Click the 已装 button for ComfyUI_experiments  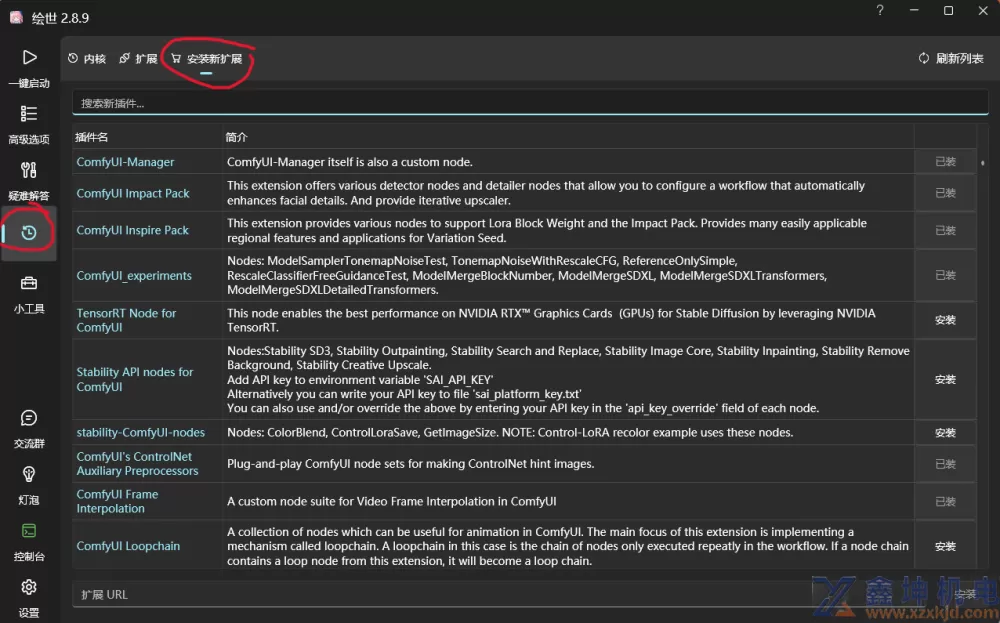945,275
